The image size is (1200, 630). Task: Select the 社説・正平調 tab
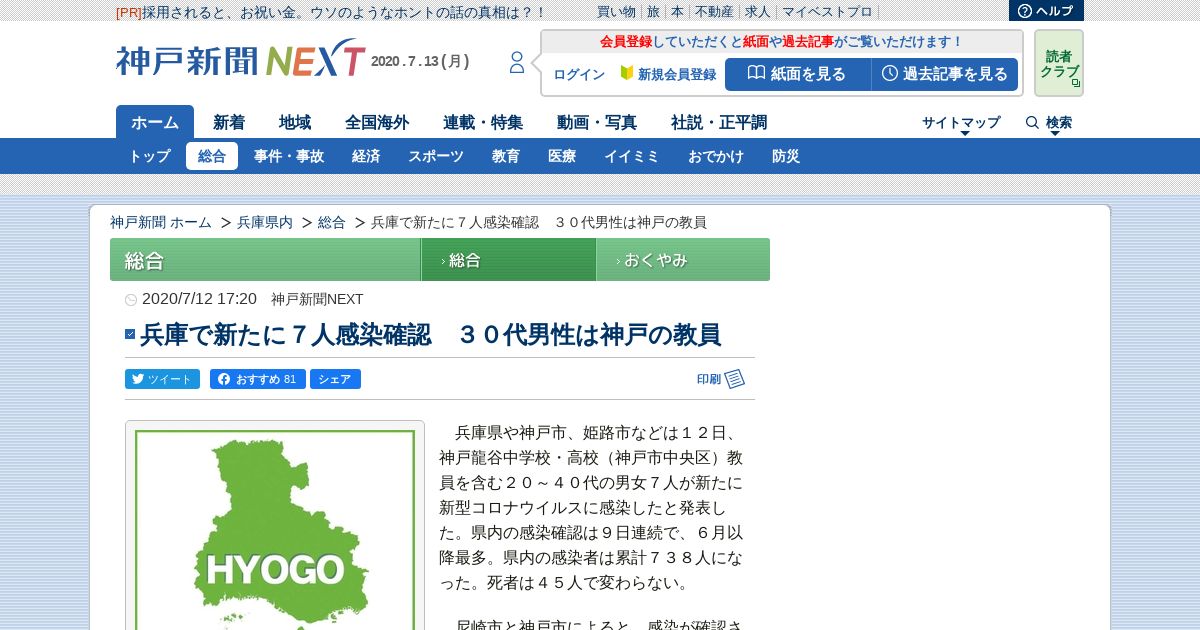[x=719, y=122]
